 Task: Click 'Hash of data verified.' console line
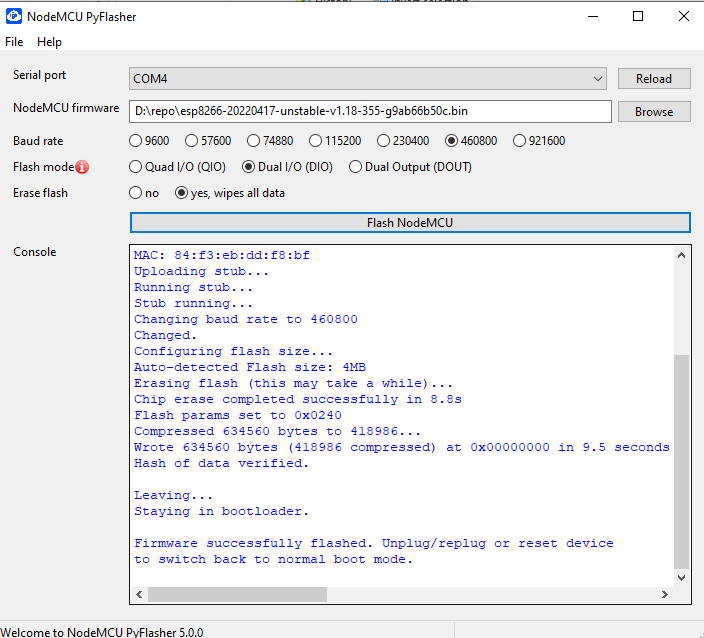click(x=221, y=463)
